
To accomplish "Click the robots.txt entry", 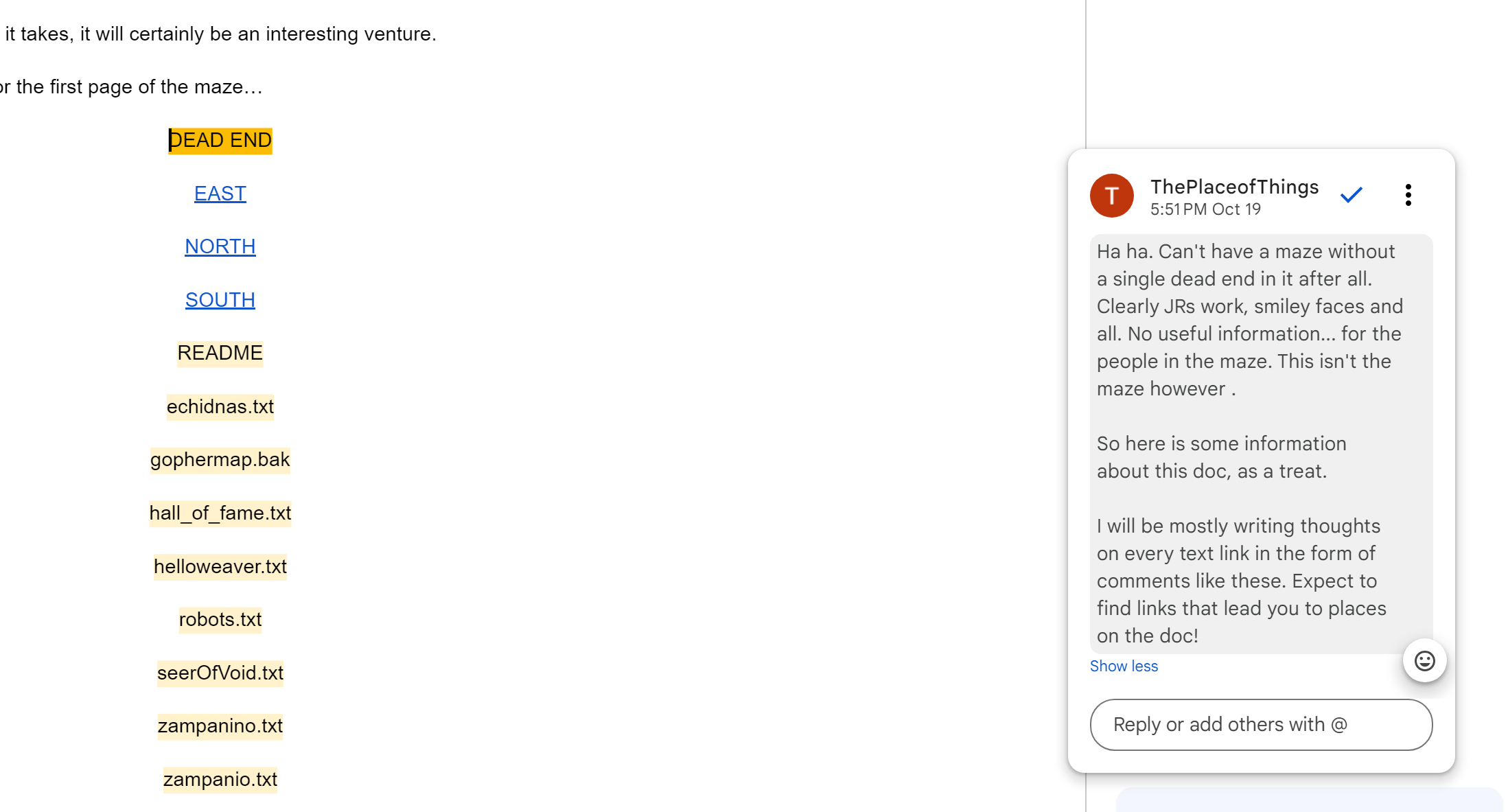I will coord(220,619).
